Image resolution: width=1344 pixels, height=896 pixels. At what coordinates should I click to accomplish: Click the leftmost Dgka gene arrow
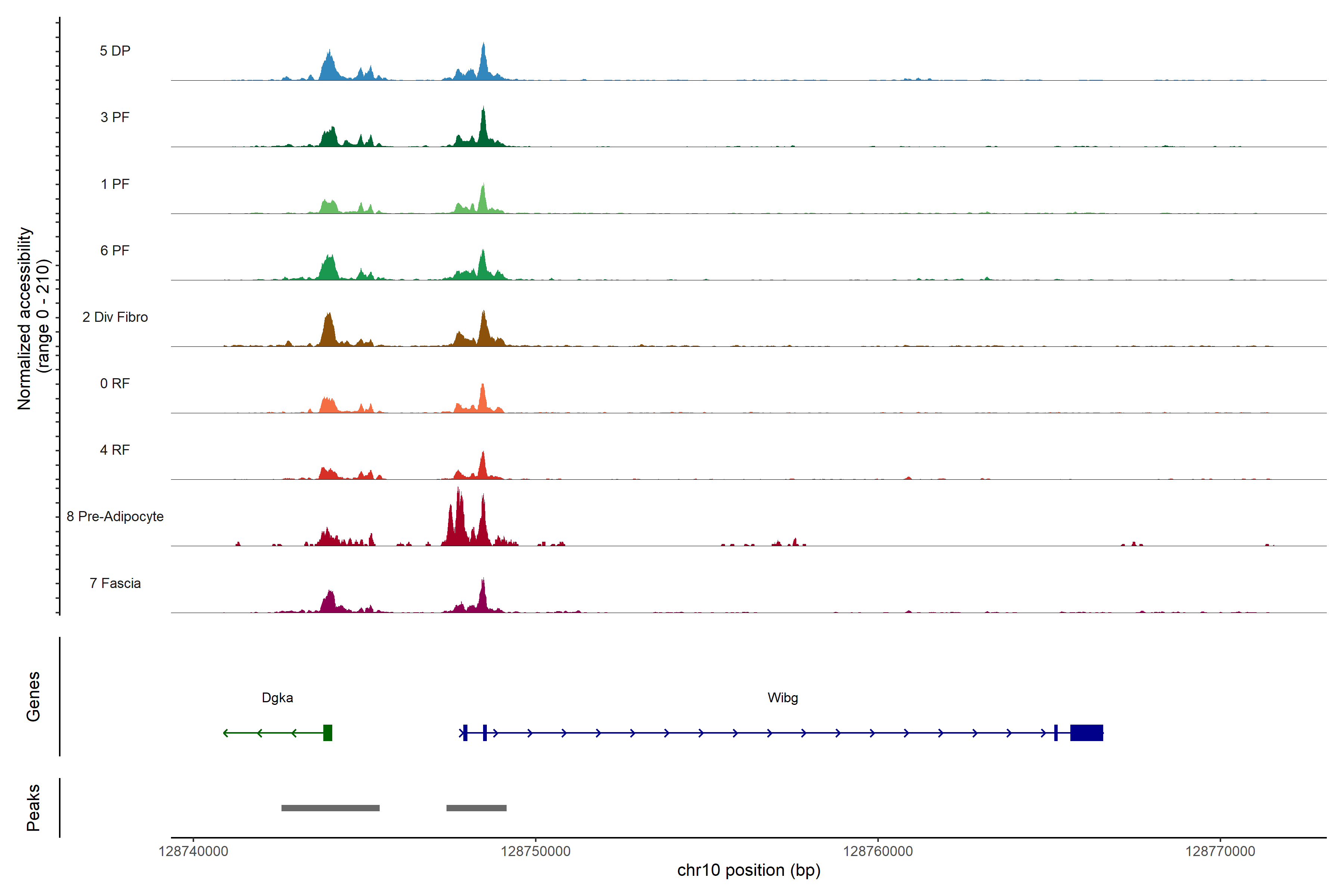(226, 732)
